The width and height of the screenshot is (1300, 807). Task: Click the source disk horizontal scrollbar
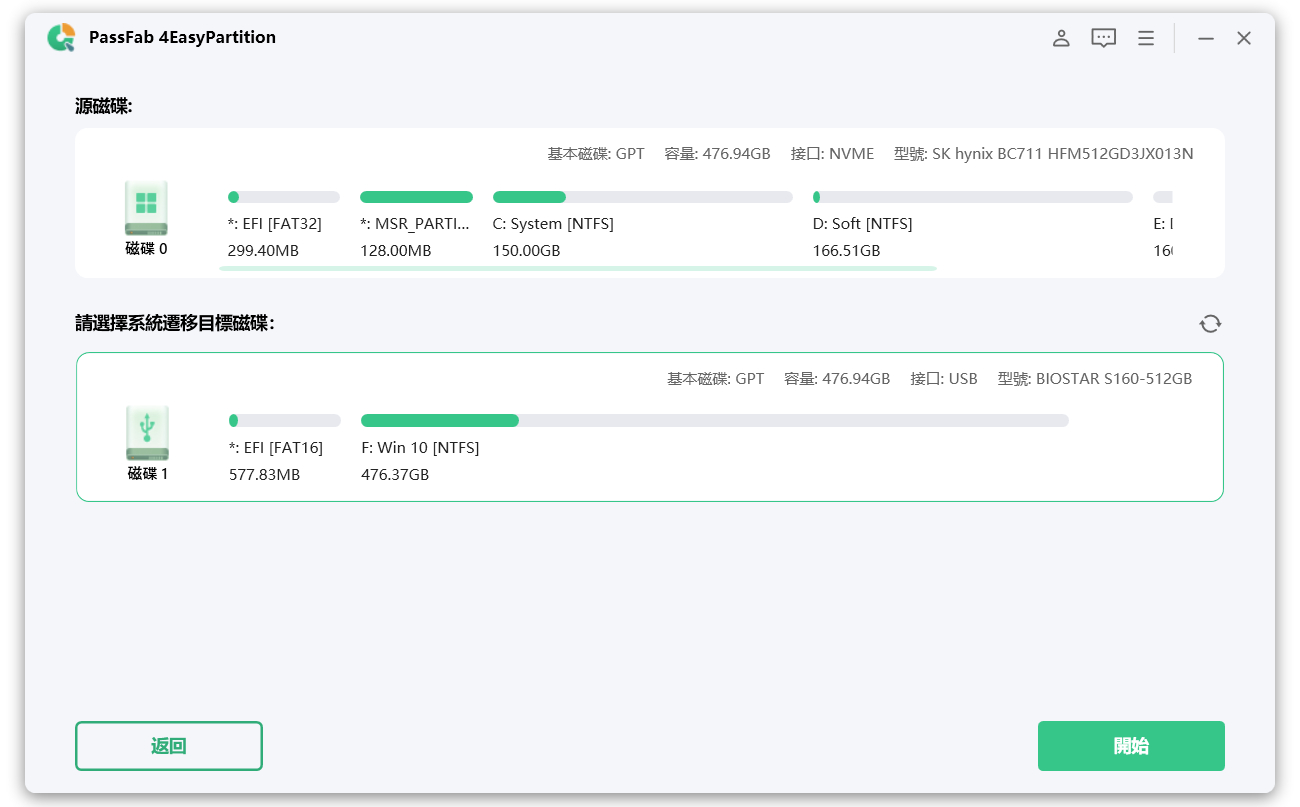(577, 268)
